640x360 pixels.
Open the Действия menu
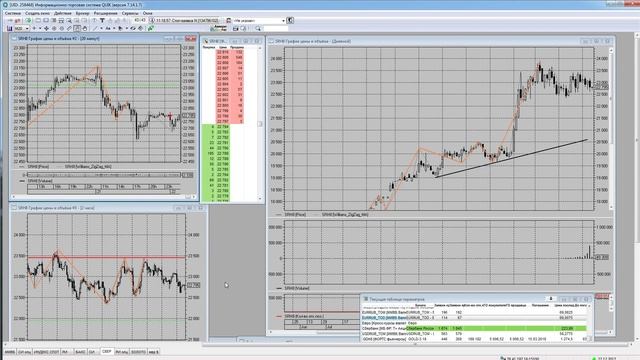coord(62,13)
